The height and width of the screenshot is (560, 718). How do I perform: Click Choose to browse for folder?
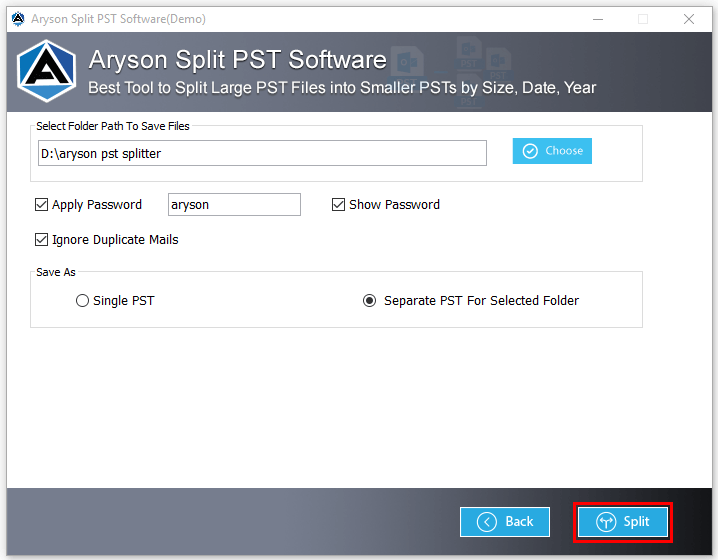pyautogui.click(x=552, y=151)
